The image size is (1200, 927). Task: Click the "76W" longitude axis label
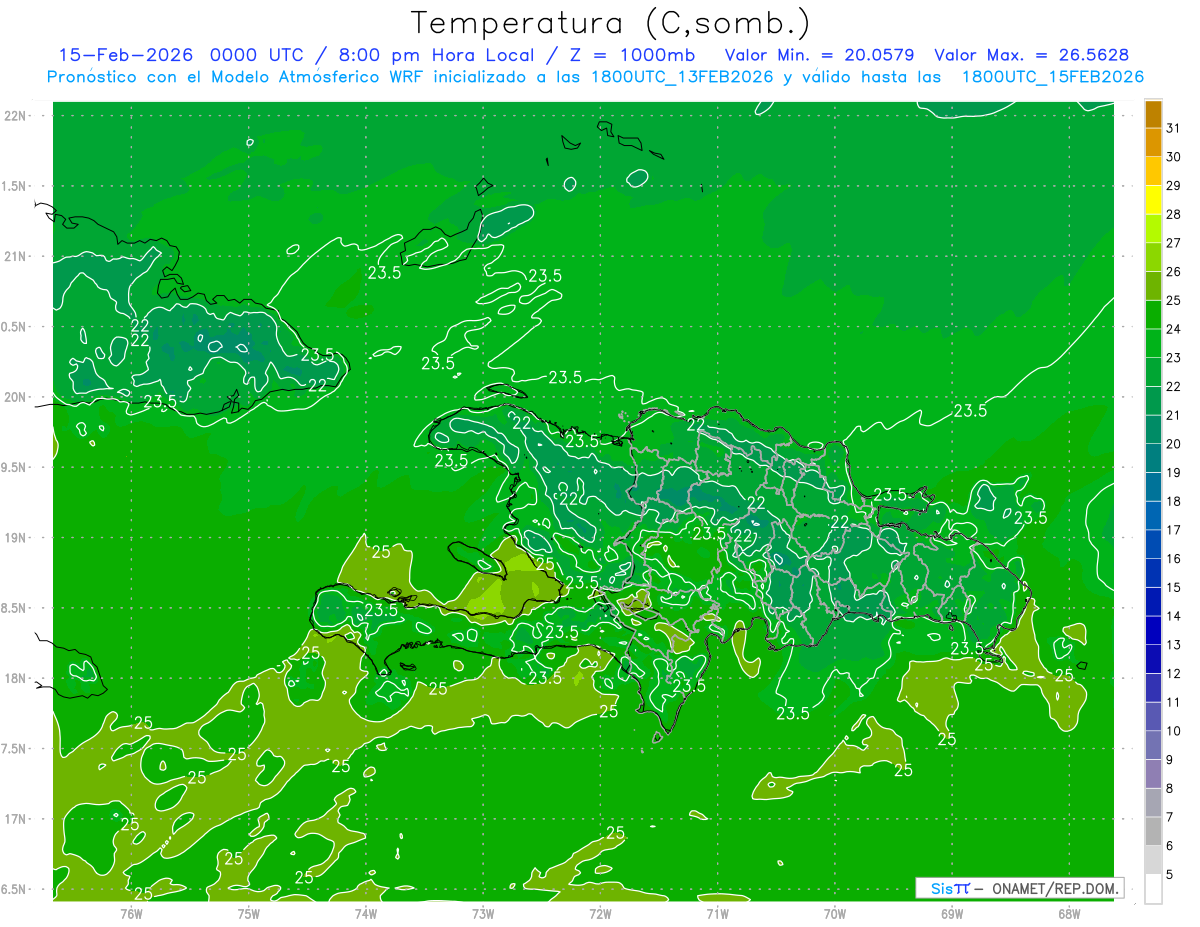[131, 913]
